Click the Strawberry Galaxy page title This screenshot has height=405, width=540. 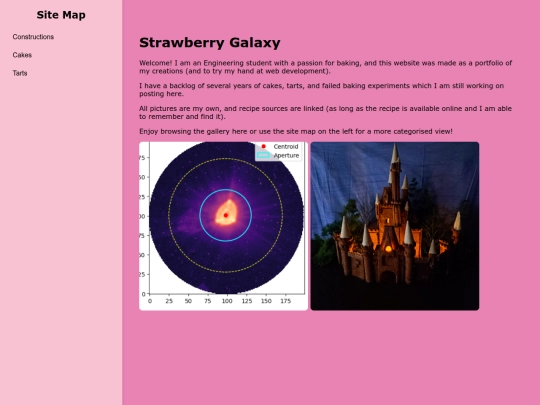(210, 43)
